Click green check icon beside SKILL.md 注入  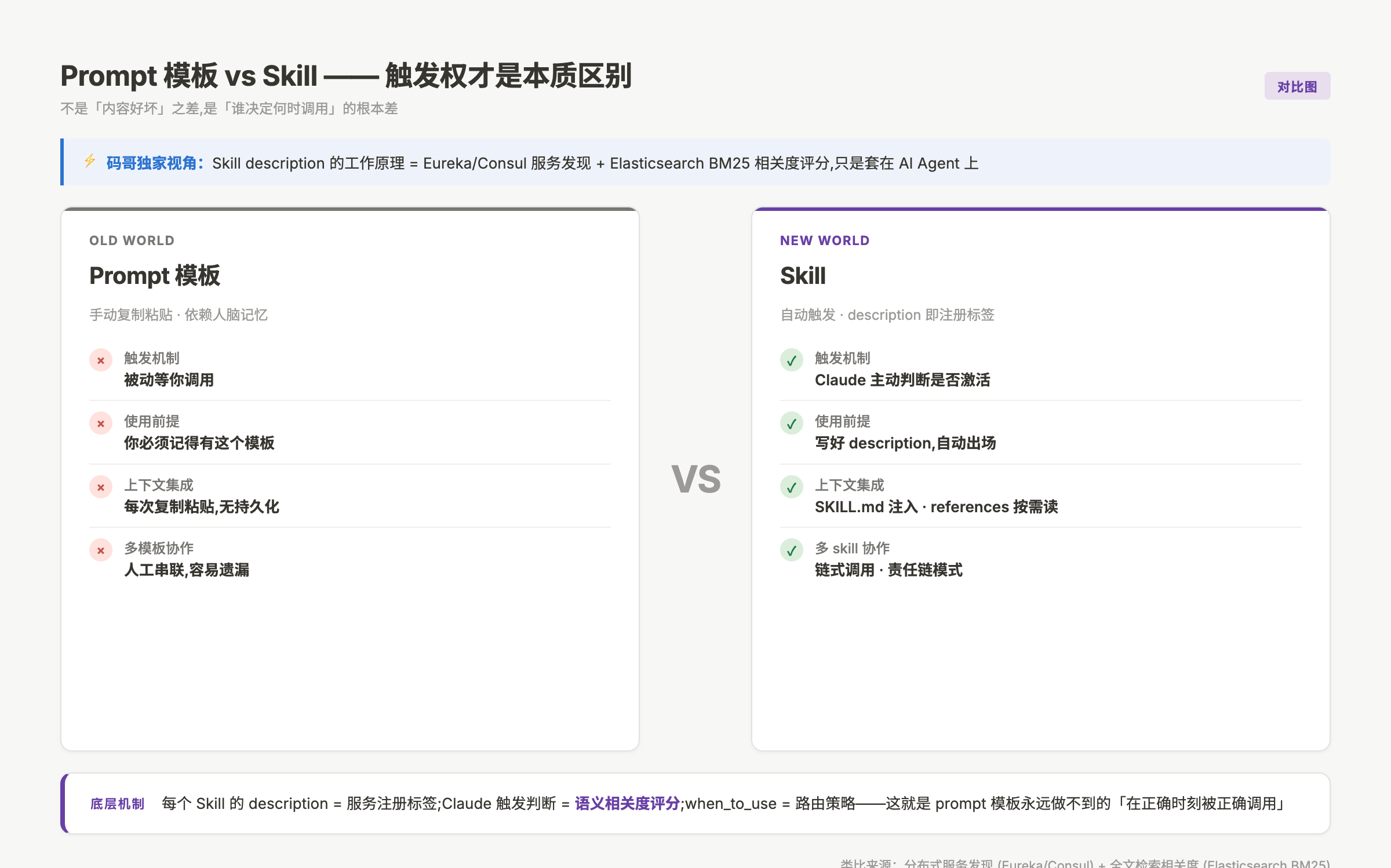click(x=792, y=487)
